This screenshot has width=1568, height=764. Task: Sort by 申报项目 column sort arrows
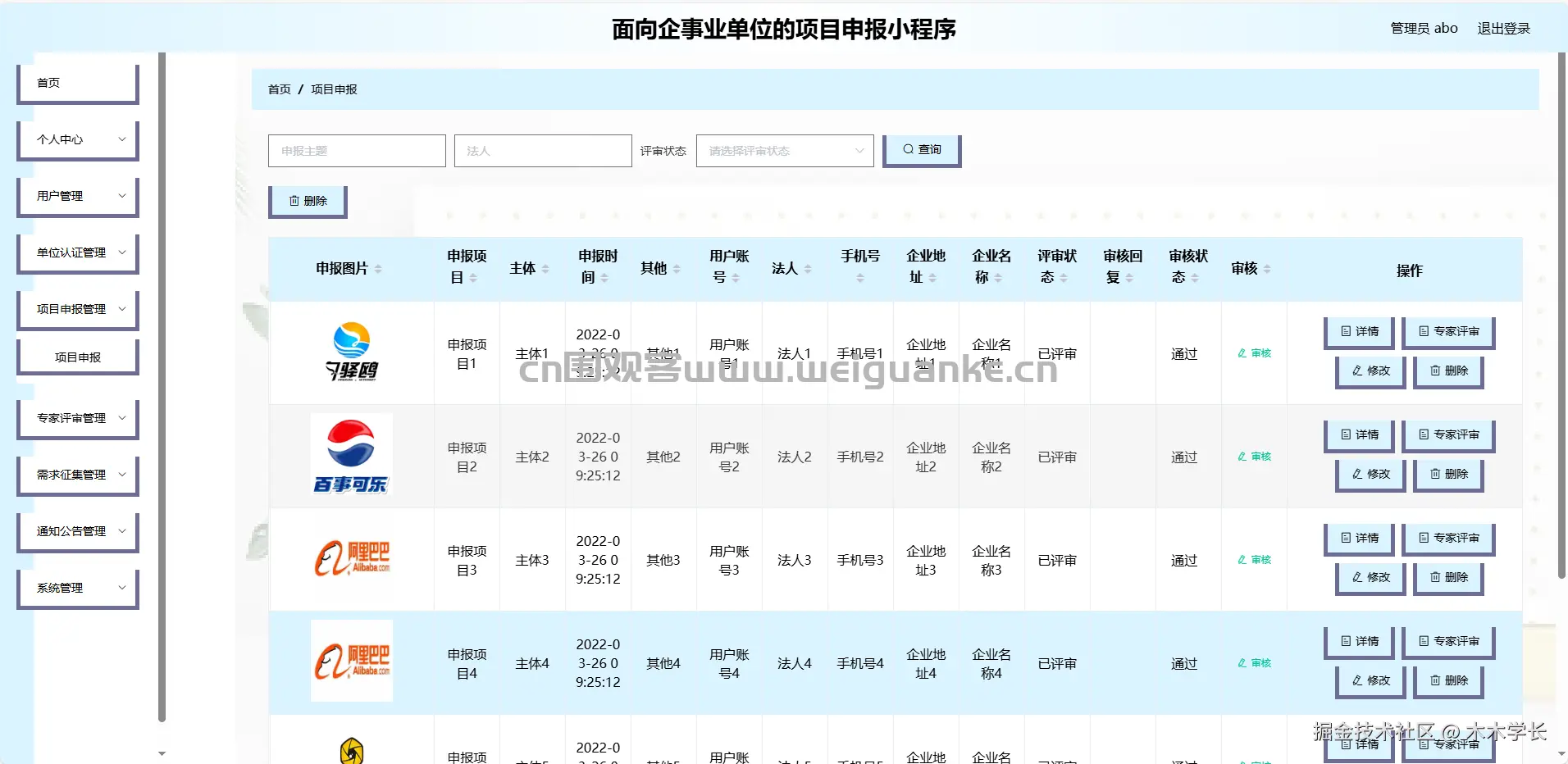coord(473,278)
